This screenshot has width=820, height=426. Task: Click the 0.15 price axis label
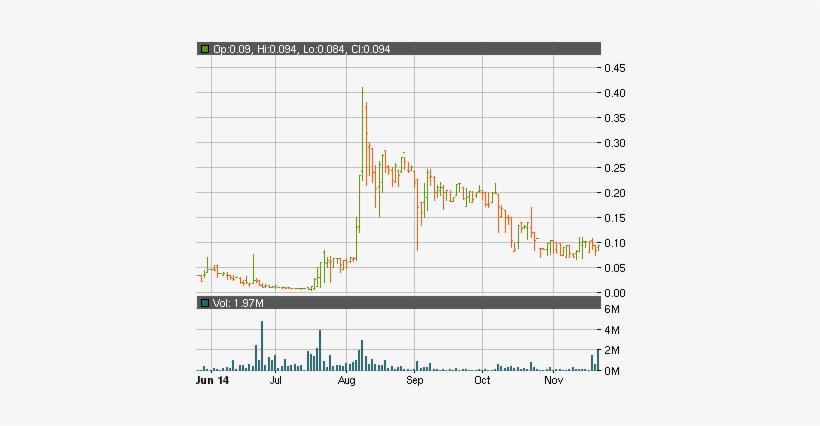pyautogui.click(x=614, y=218)
